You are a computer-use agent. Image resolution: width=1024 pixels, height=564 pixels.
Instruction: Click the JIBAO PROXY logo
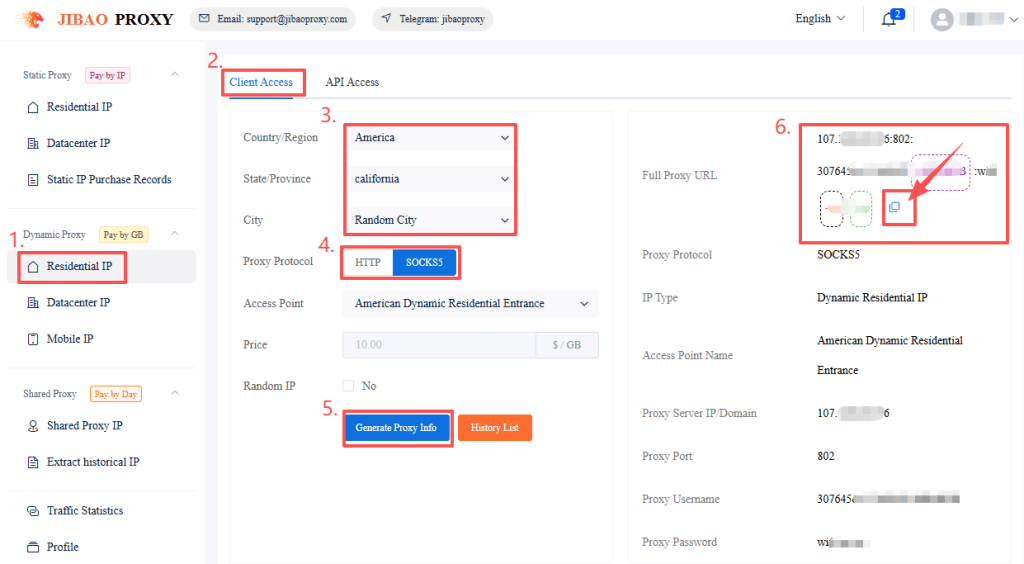97,19
